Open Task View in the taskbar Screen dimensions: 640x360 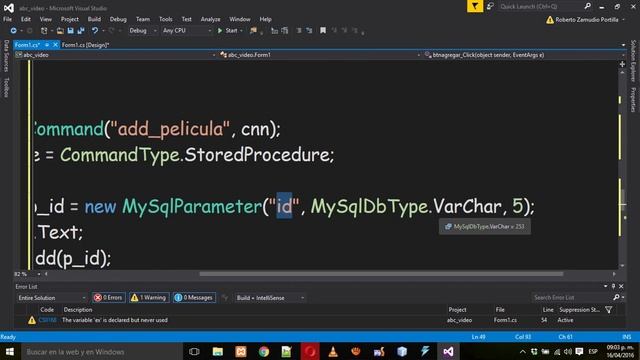point(194,351)
